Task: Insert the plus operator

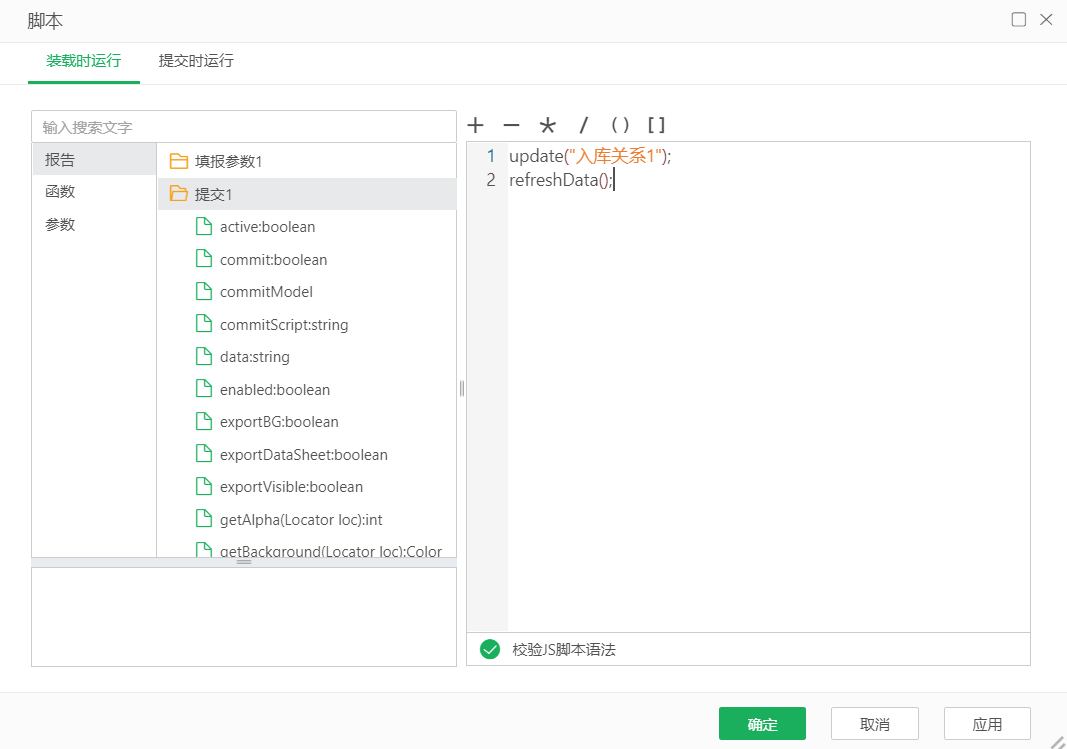Action: click(475, 125)
